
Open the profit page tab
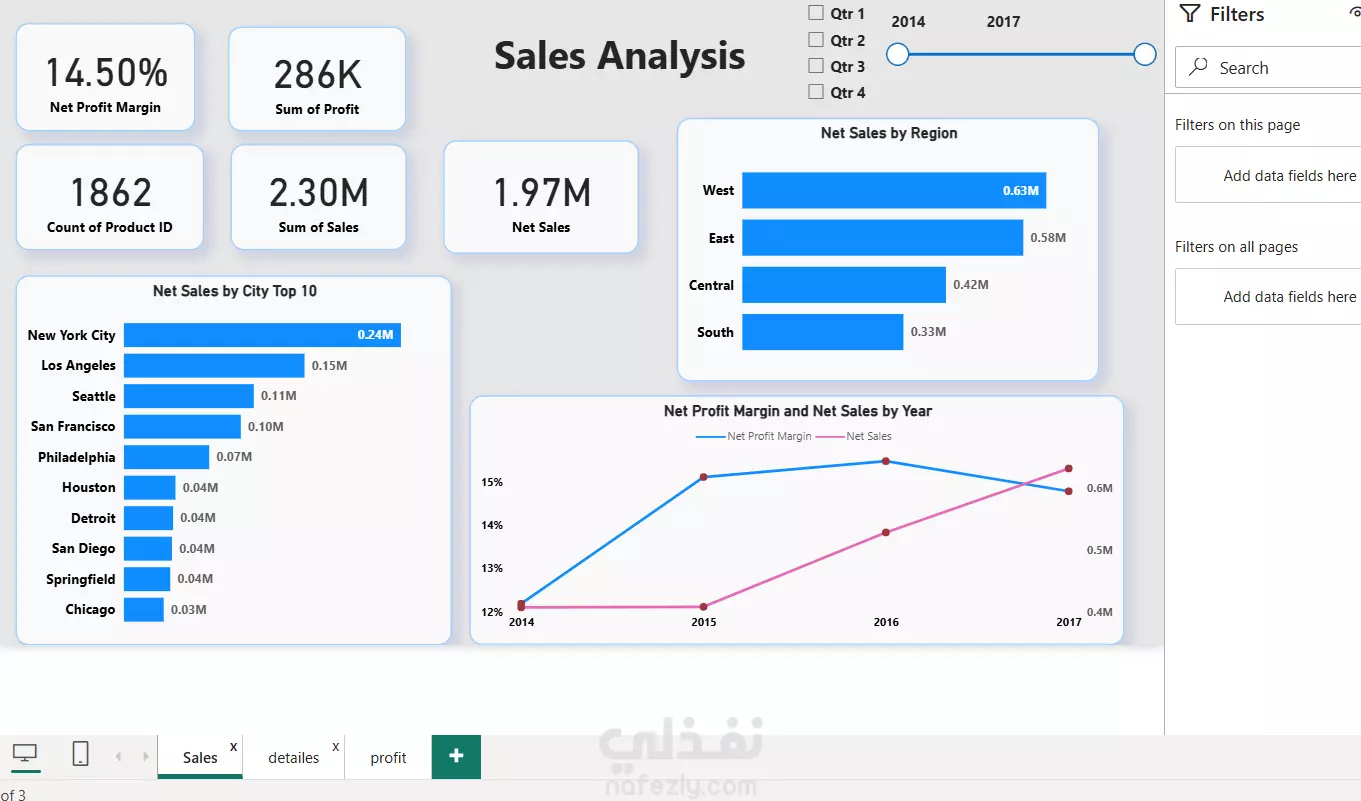(388, 757)
